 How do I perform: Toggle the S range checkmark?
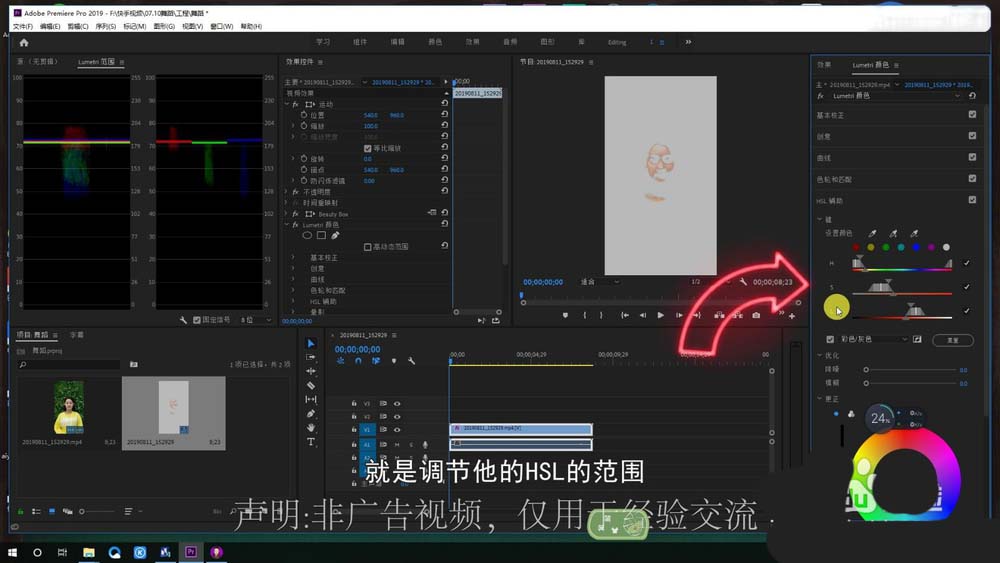coord(967,287)
